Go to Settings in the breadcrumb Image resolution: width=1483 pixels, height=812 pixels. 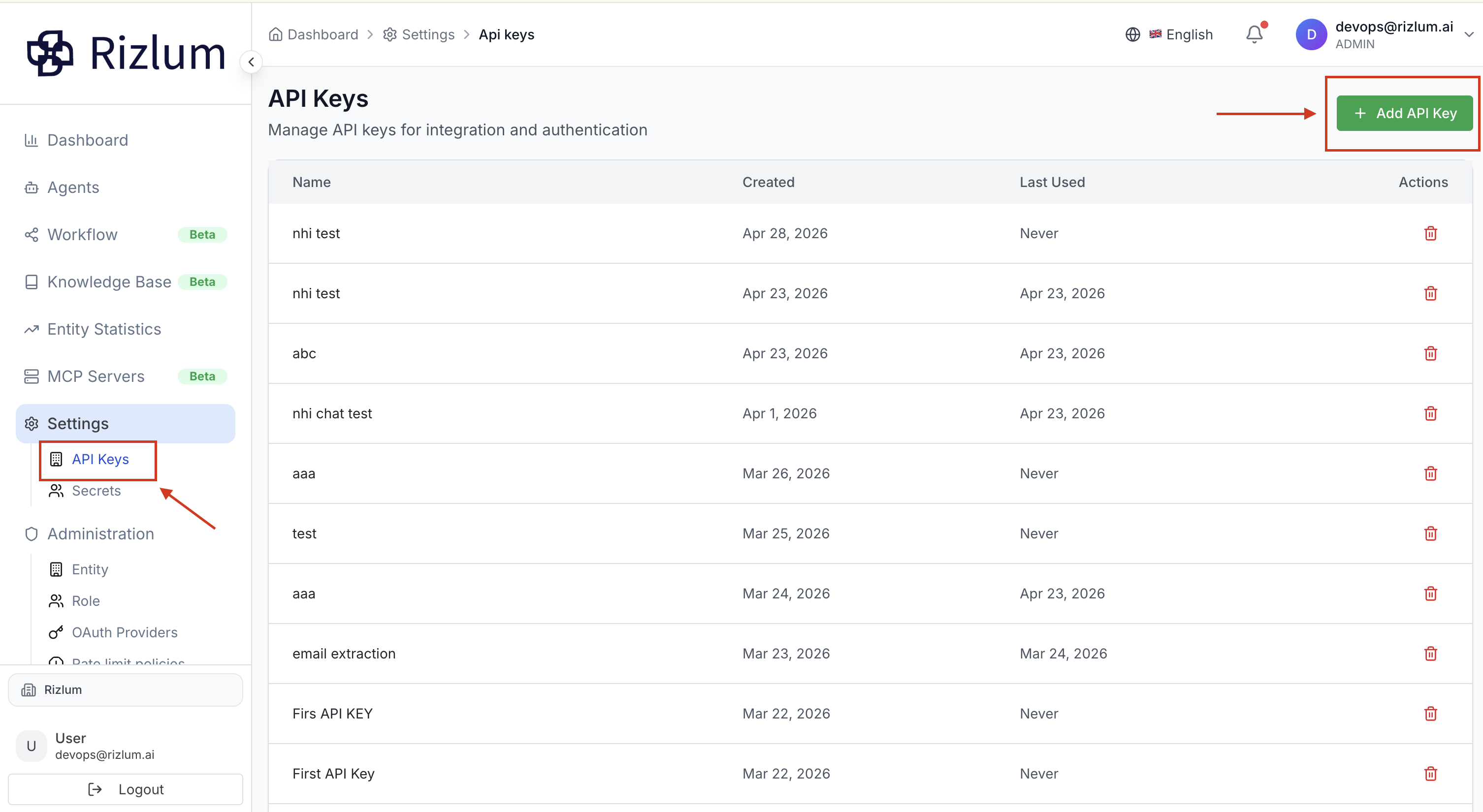428,34
